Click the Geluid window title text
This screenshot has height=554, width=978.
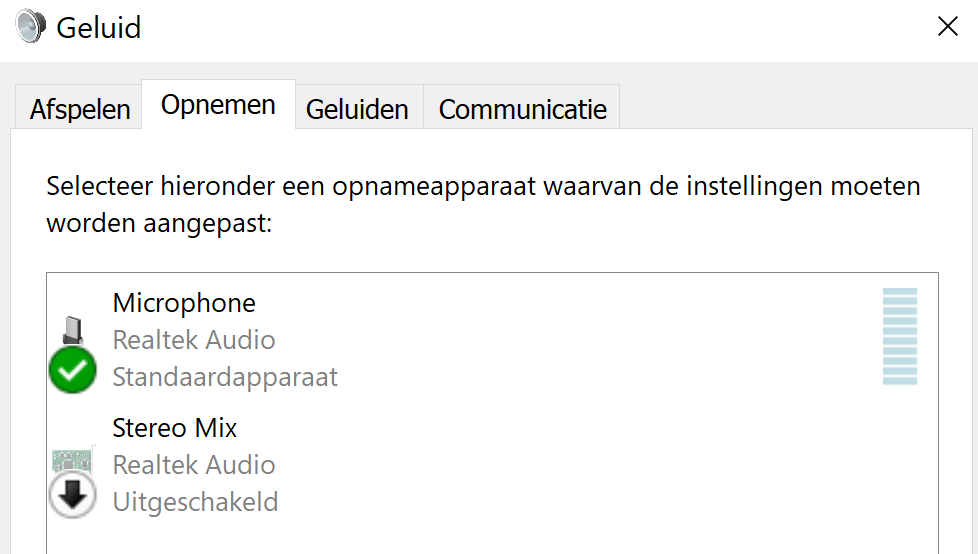99,28
